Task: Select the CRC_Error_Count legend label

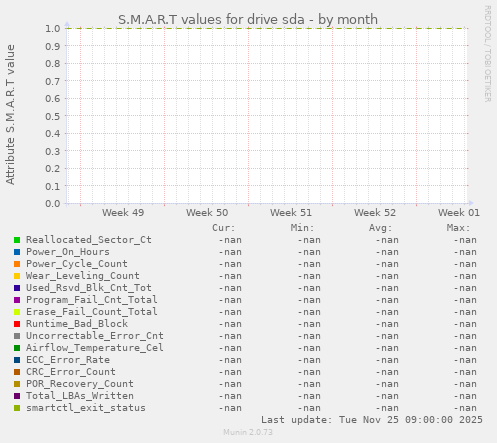Action: click(71, 372)
